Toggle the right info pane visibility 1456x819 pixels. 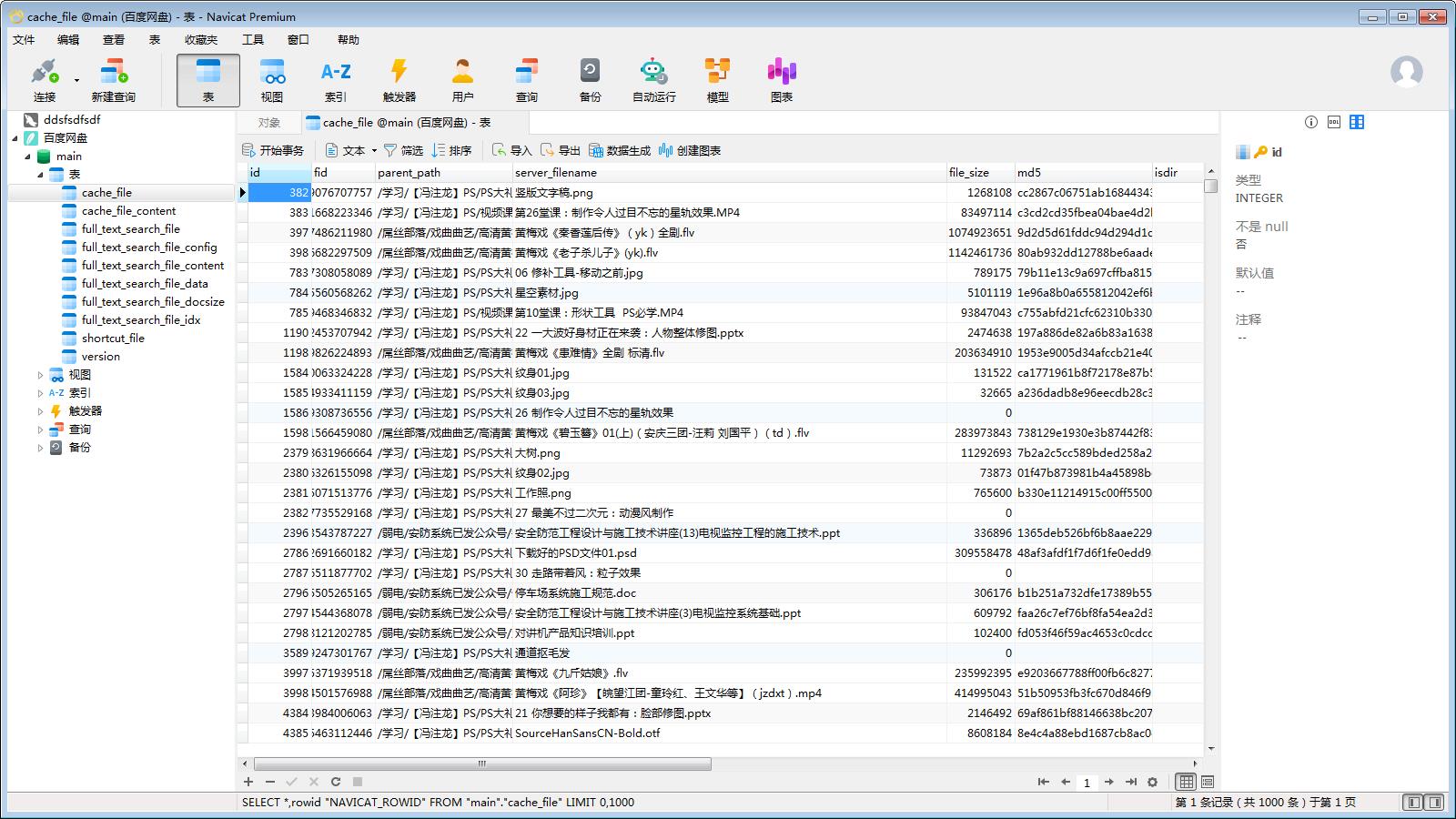click(x=1435, y=802)
